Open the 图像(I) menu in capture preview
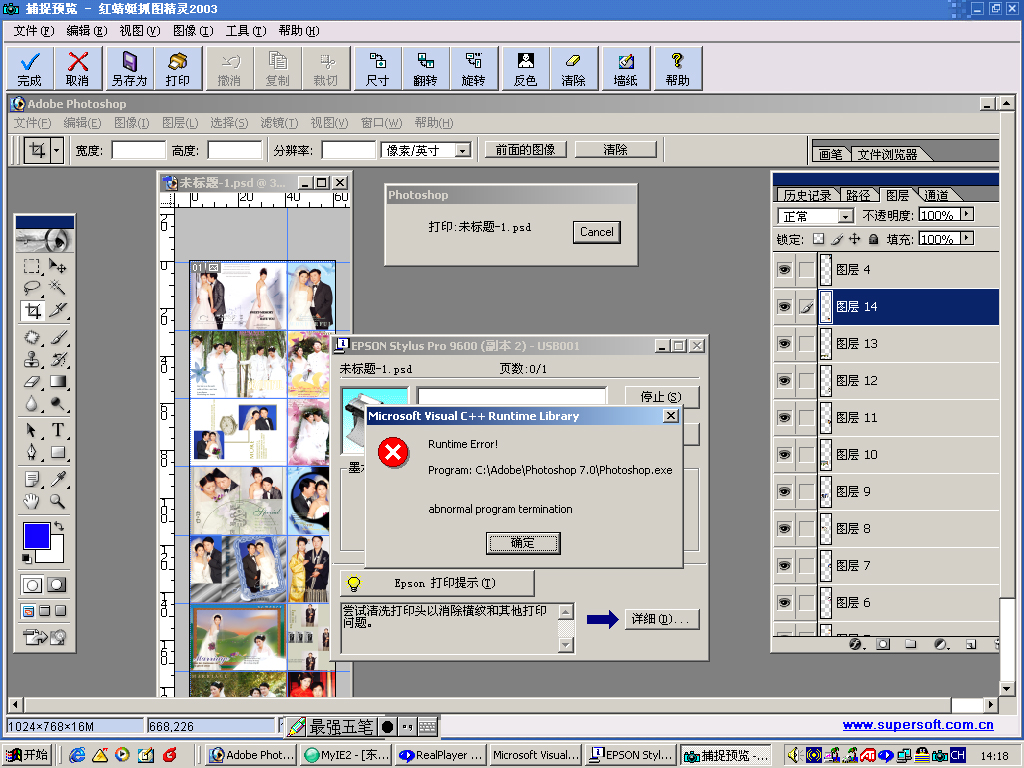 [x=193, y=31]
